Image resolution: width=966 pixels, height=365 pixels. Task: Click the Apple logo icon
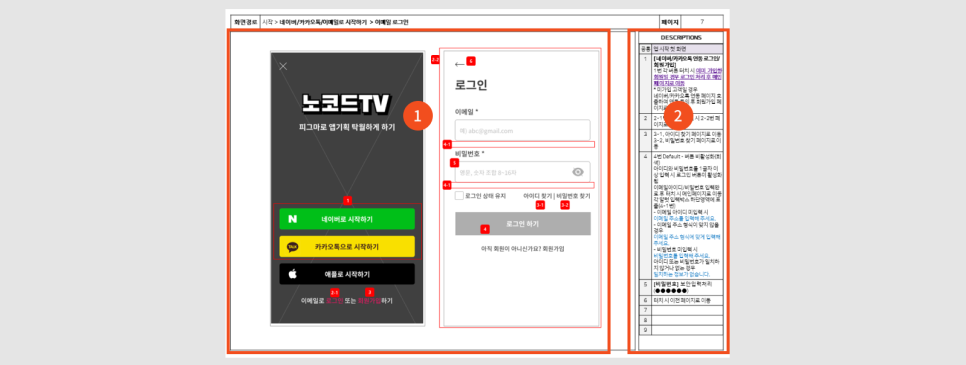[293, 274]
